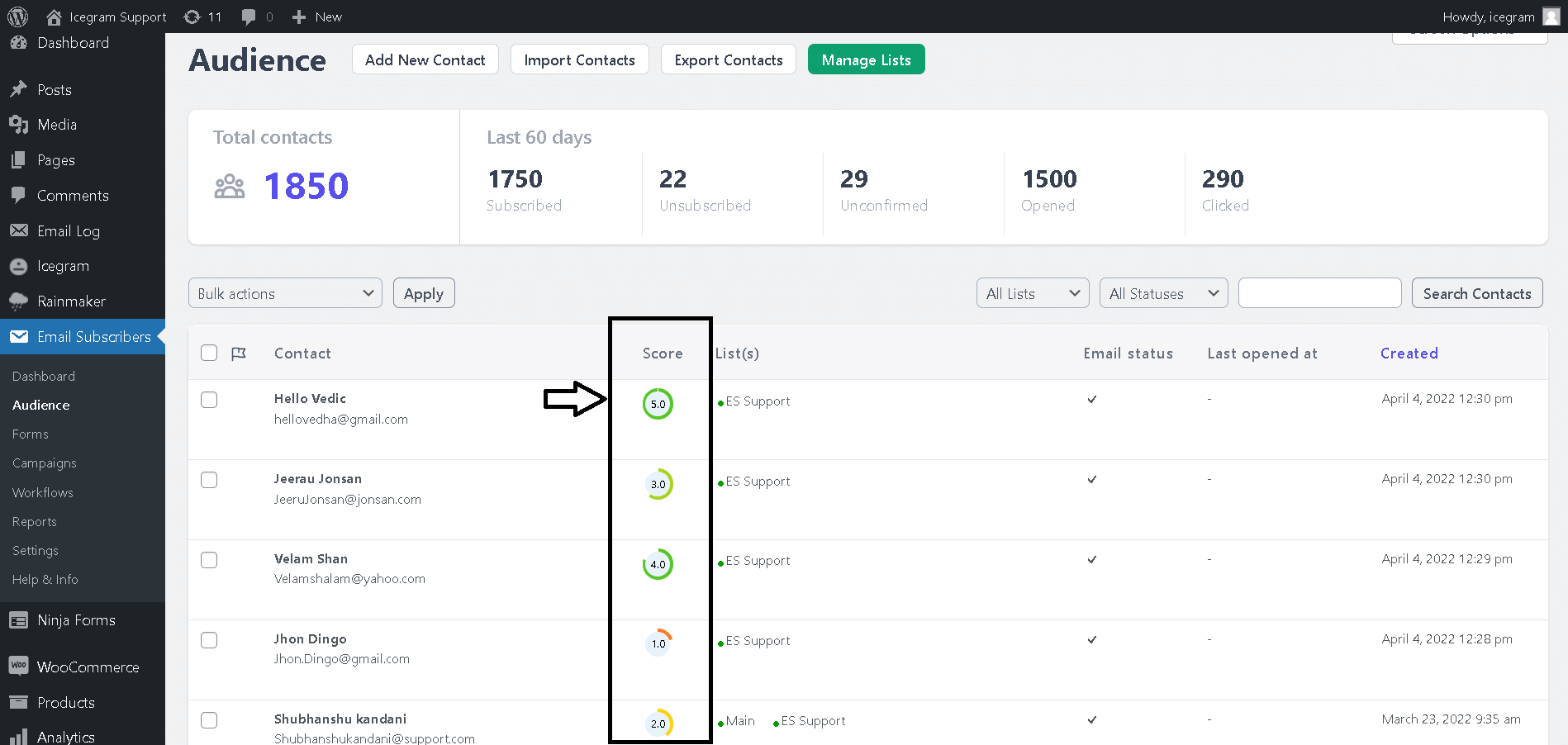1568x745 pixels.
Task: Click the Products box icon
Action: 18,702
